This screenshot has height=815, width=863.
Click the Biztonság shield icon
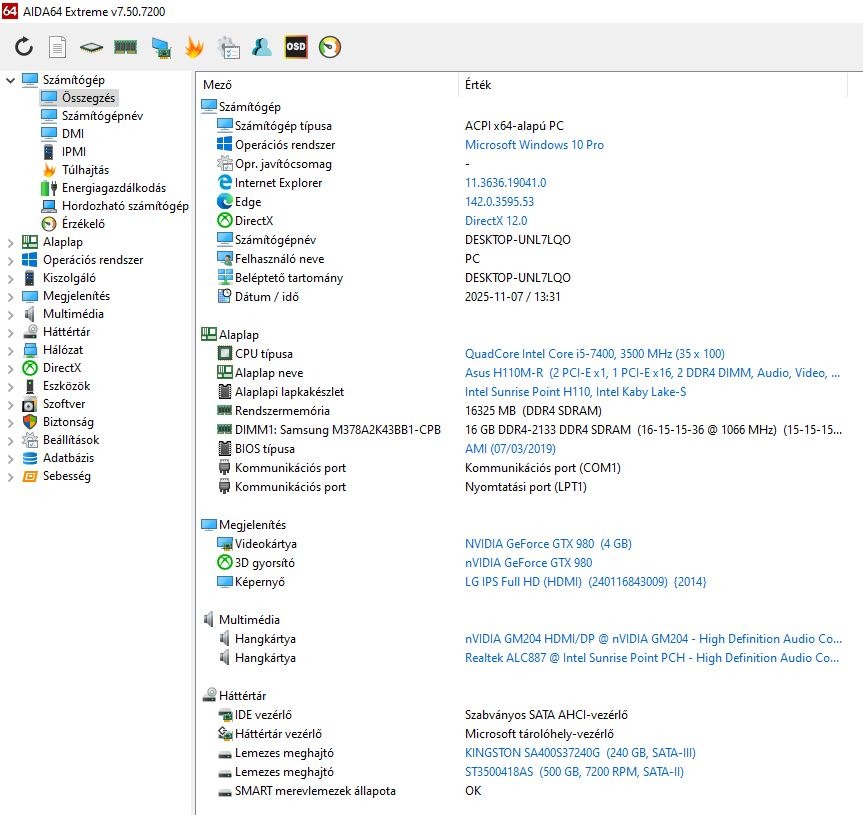pos(30,422)
